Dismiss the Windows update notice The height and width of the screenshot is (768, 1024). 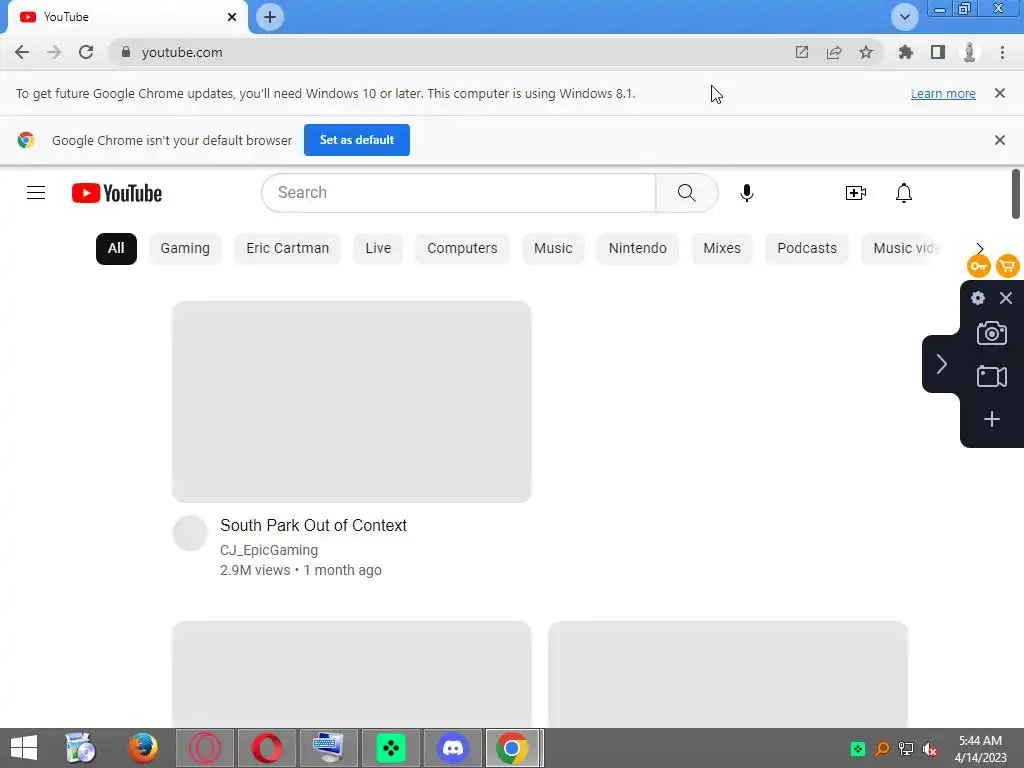999,93
